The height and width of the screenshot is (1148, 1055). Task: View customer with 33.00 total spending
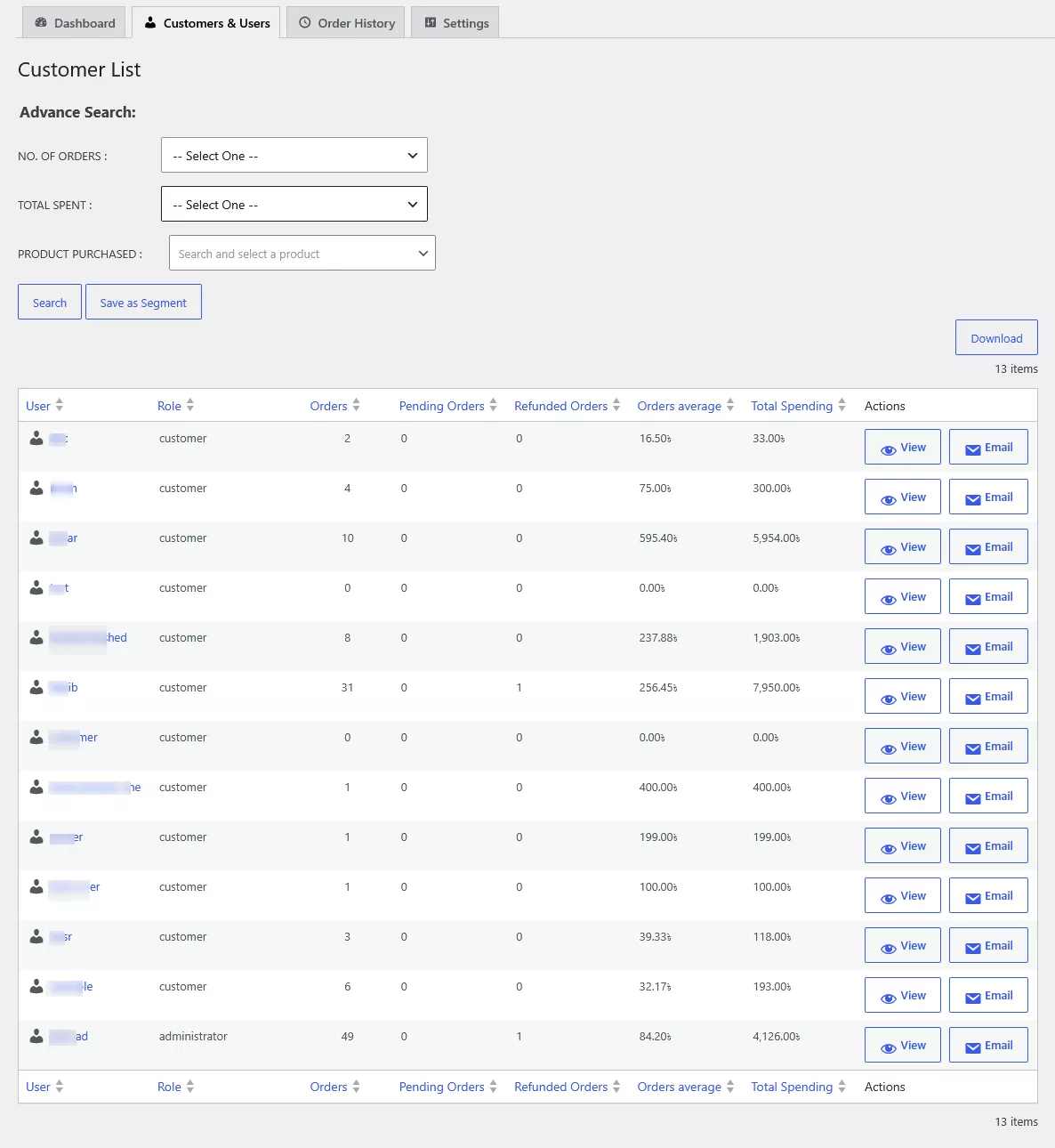tap(902, 447)
